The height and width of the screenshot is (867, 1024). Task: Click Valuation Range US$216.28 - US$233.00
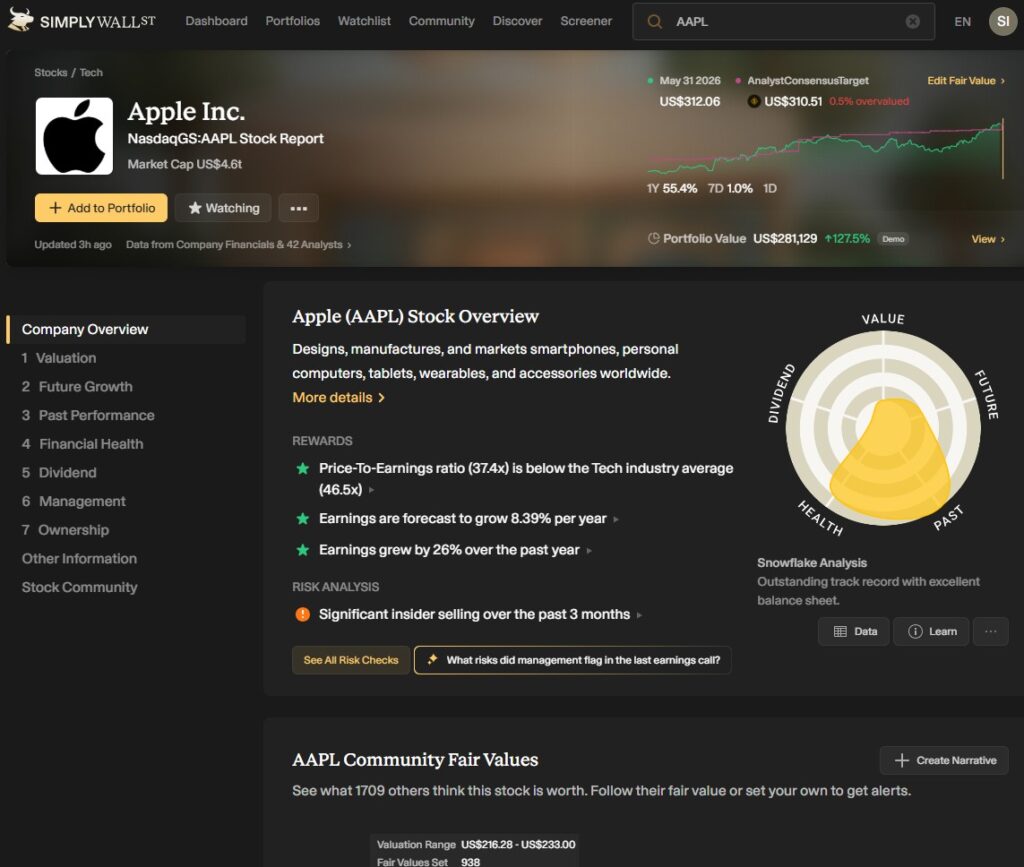point(475,845)
